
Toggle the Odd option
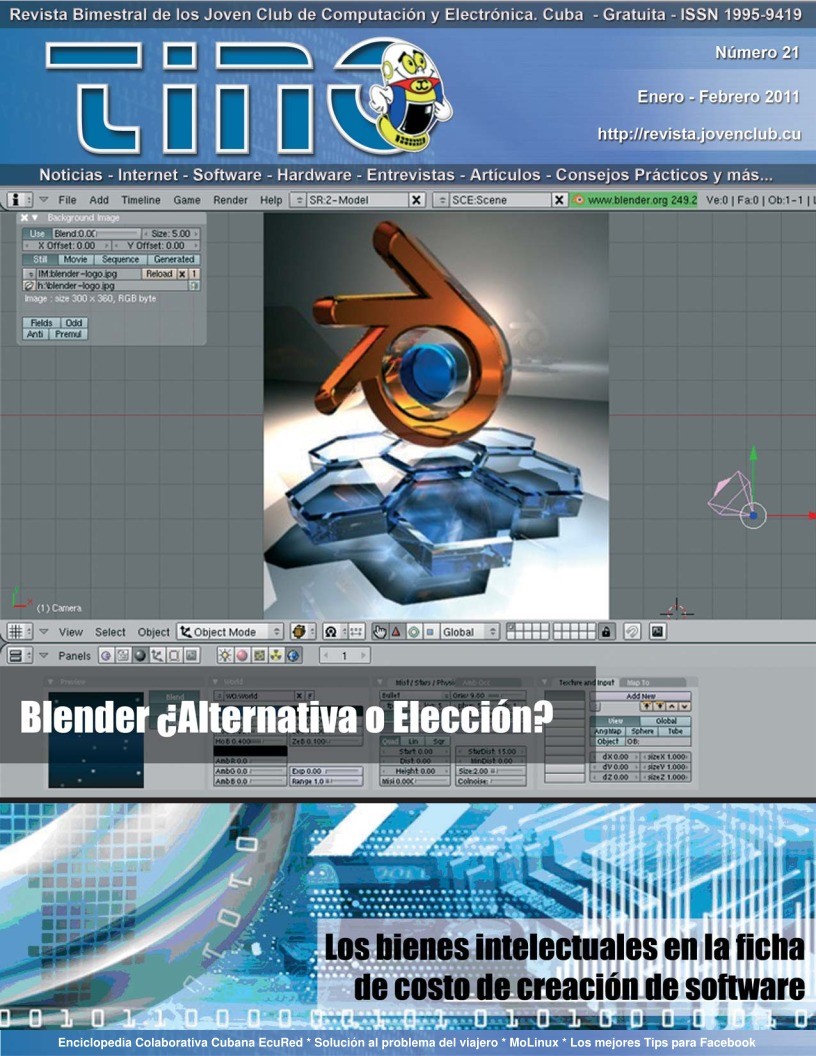tap(74, 323)
